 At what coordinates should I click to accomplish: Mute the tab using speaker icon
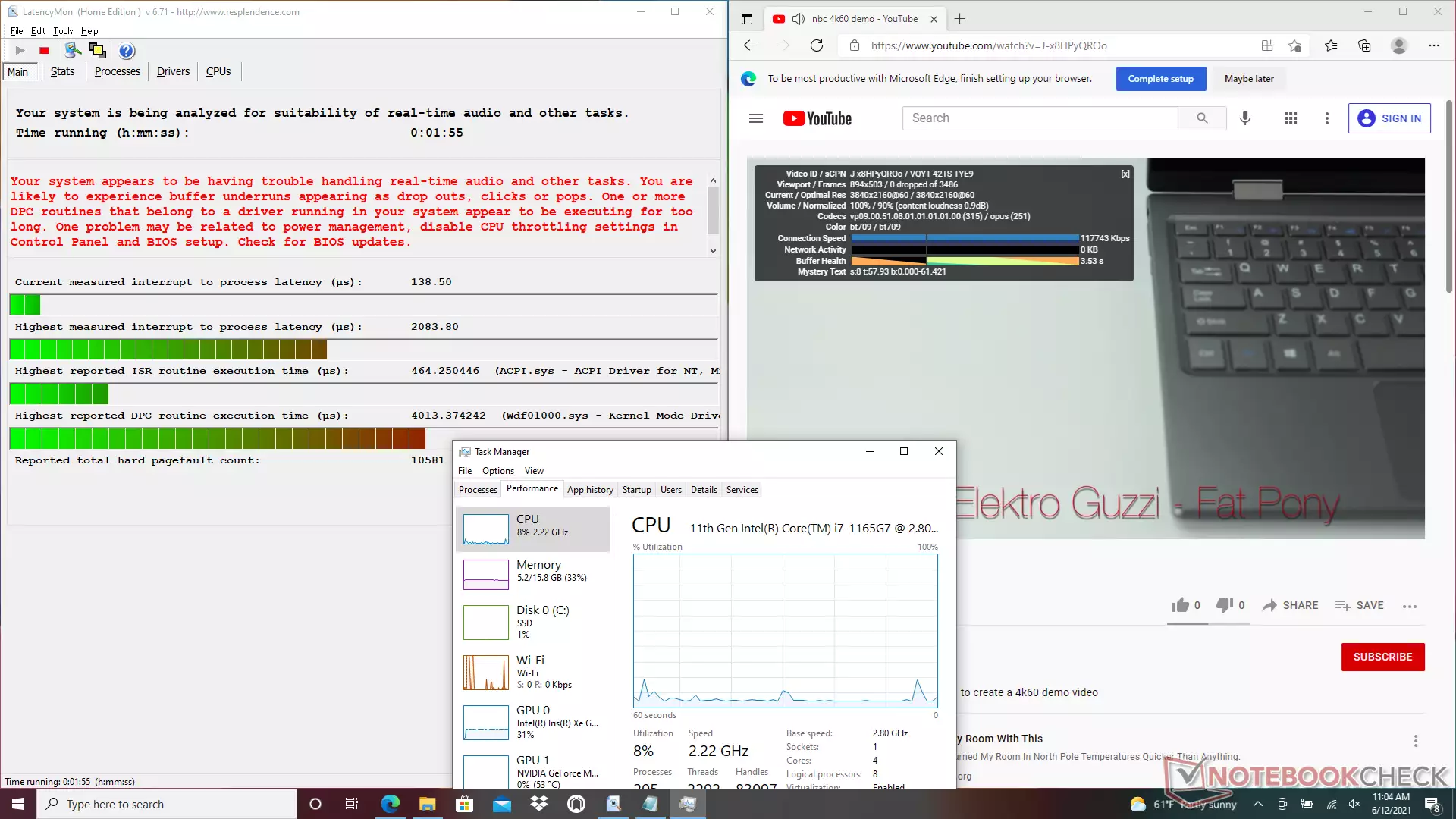tap(798, 19)
